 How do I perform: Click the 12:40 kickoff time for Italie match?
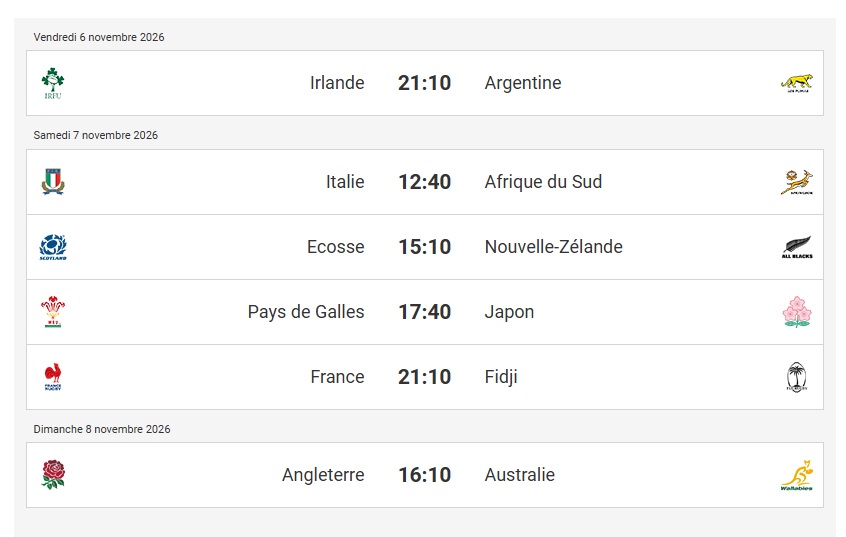point(425,182)
